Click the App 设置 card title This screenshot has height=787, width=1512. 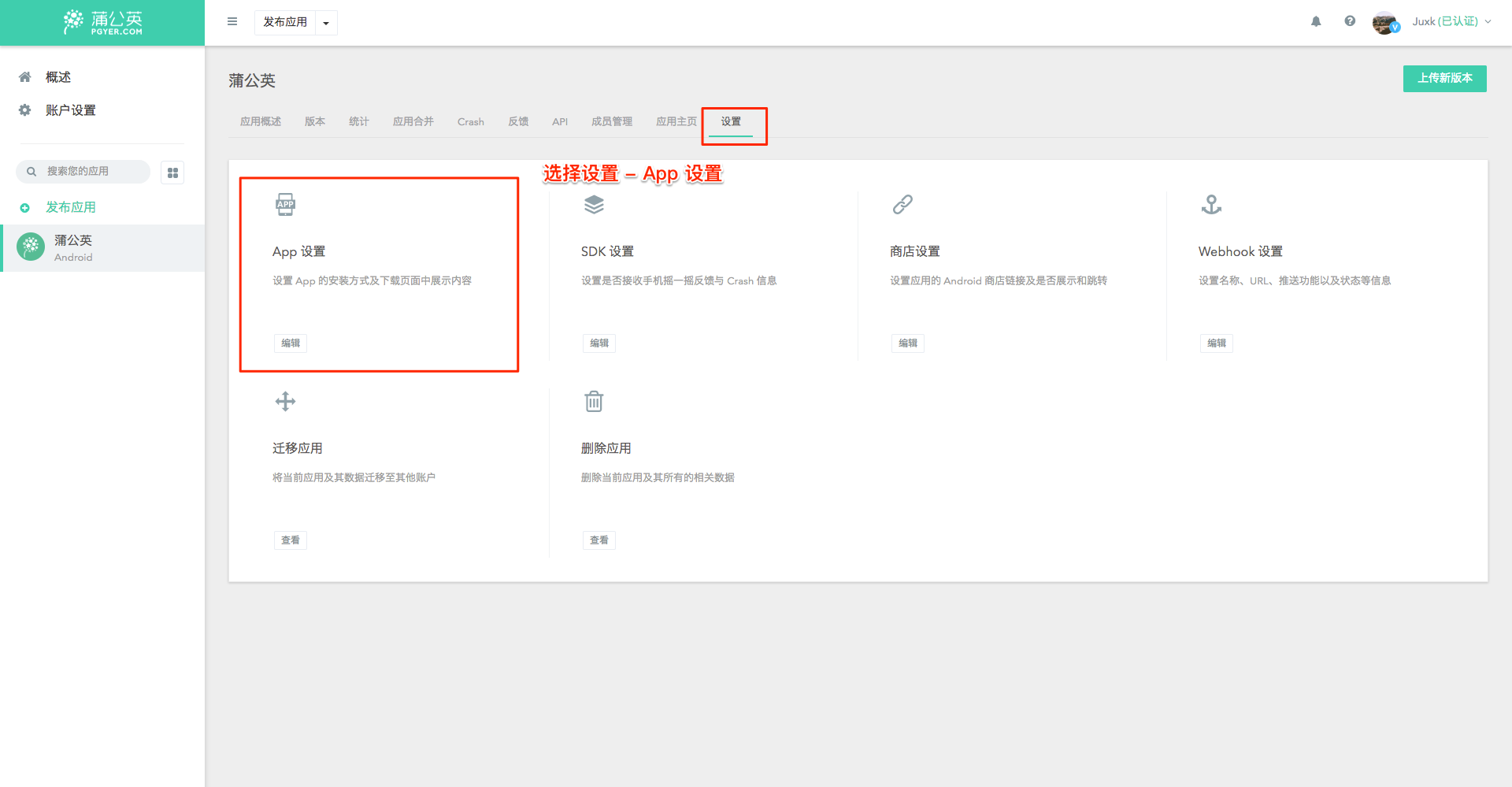(298, 251)
